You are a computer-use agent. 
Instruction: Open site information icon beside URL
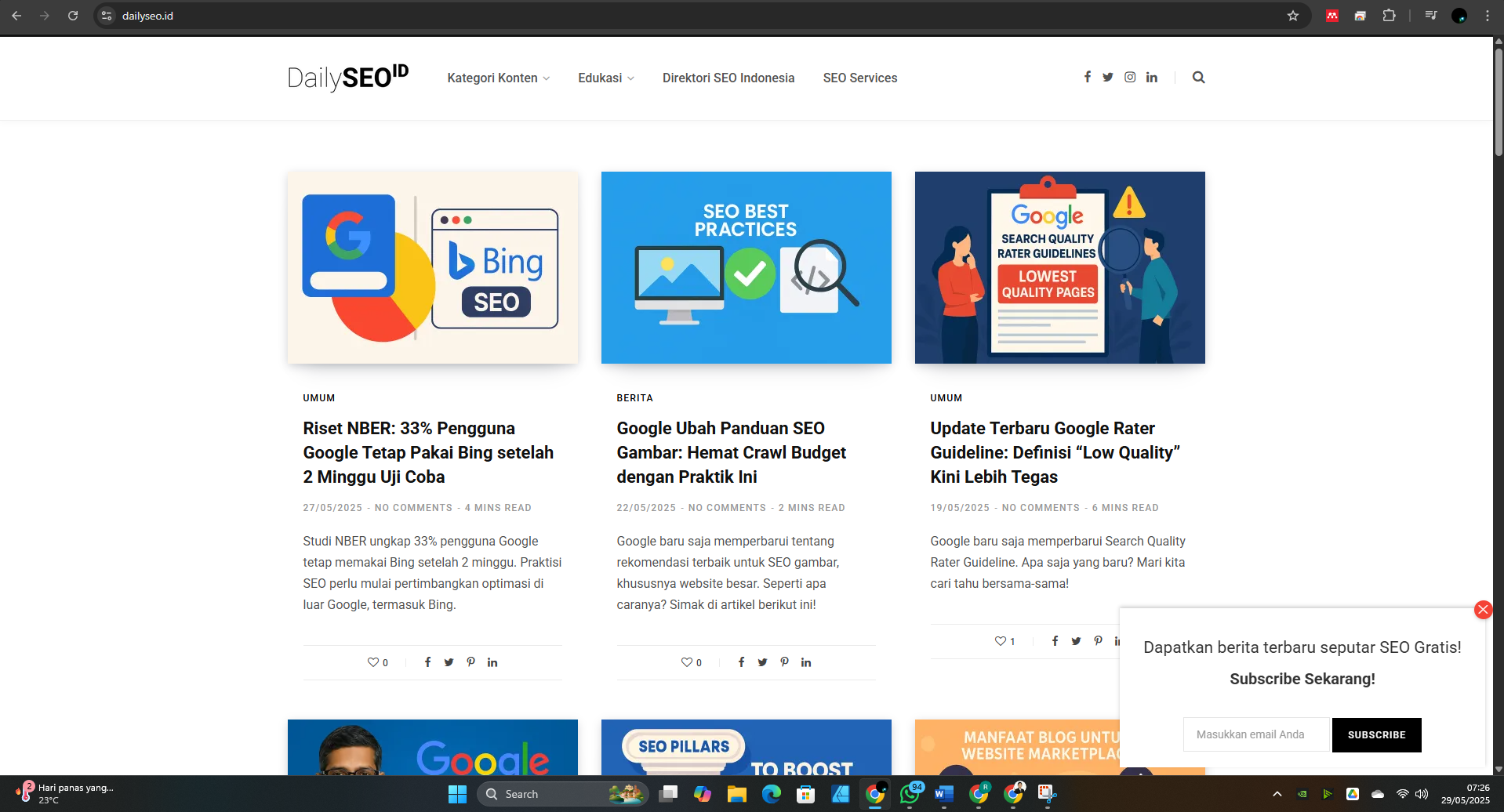107,16
